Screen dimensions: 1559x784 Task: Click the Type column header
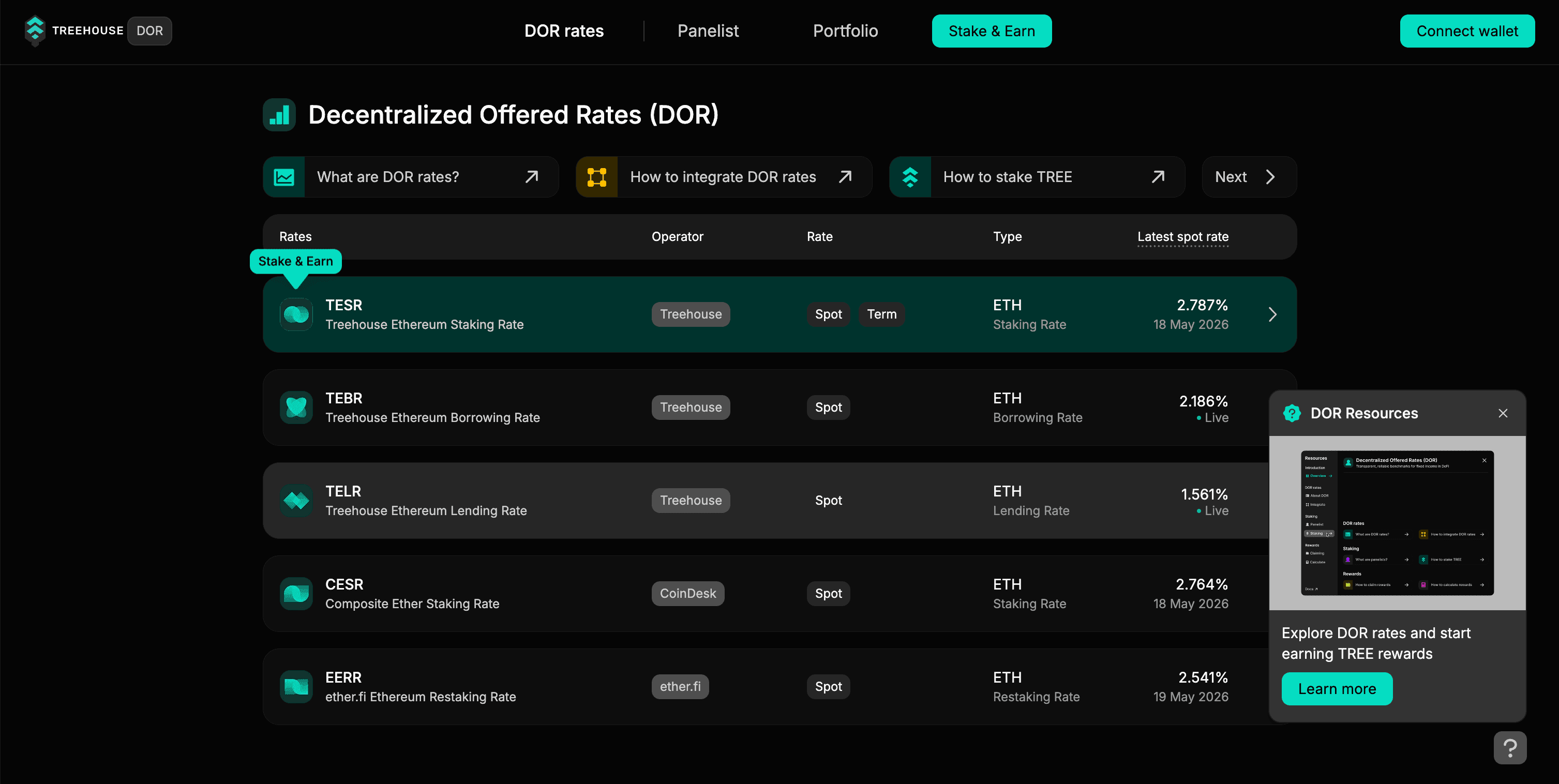click(x=1007, y=236)
